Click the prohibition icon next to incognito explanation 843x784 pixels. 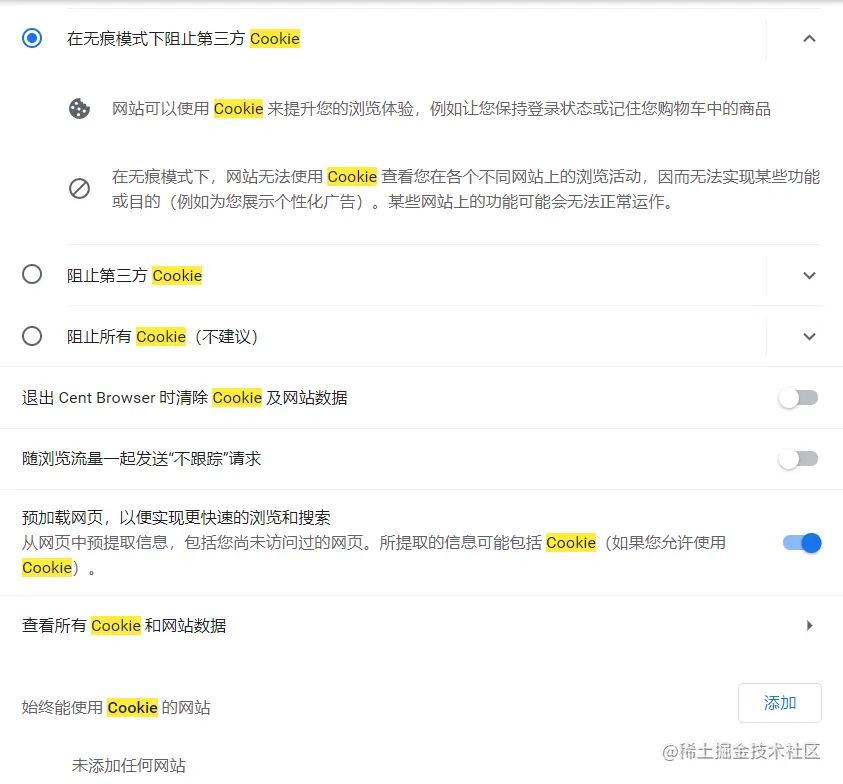click(x=80, y=188)
